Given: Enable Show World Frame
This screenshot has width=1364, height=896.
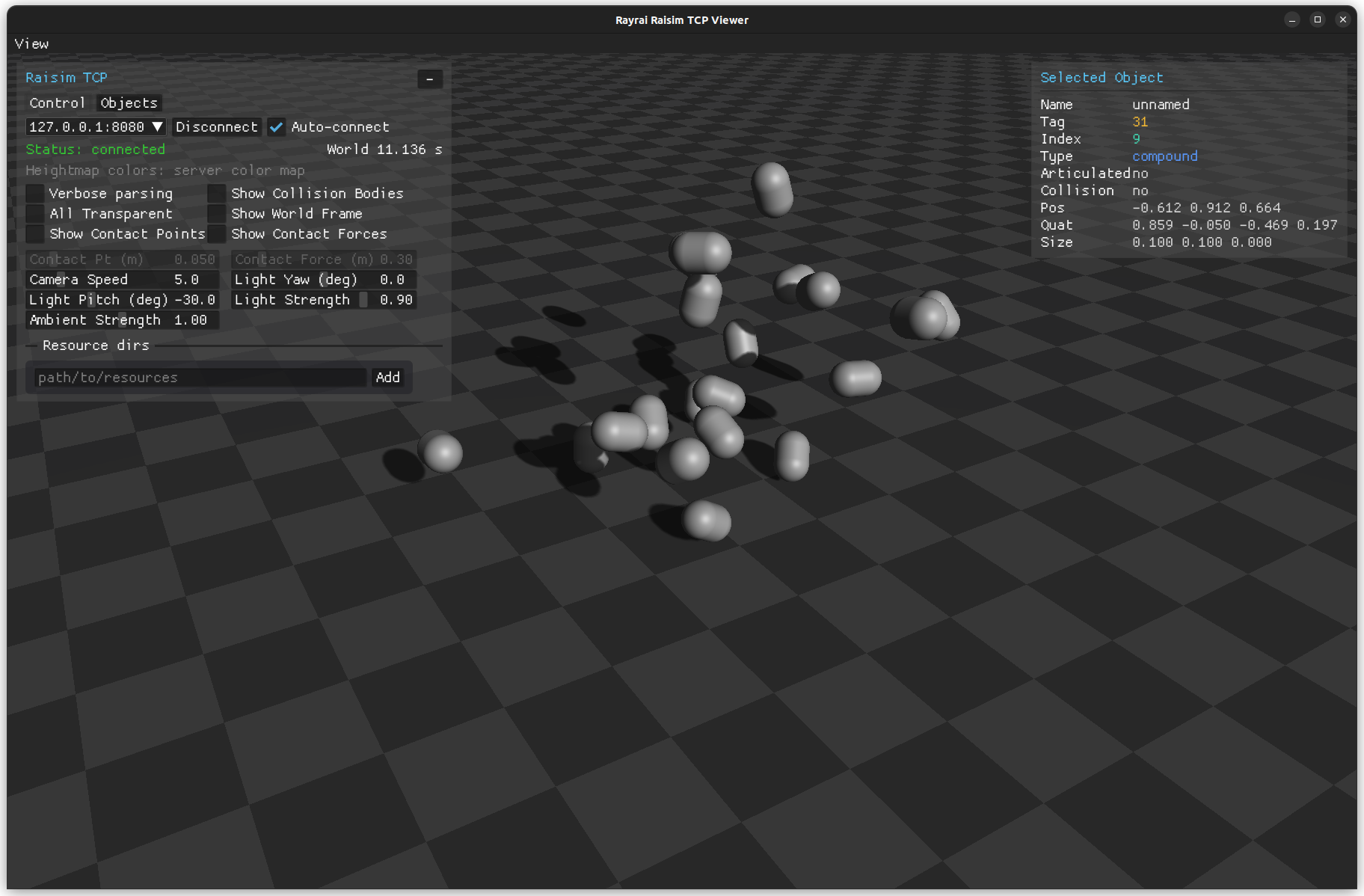Looking at the screenshot, I should pyautogui.click(x=216, y=213).
